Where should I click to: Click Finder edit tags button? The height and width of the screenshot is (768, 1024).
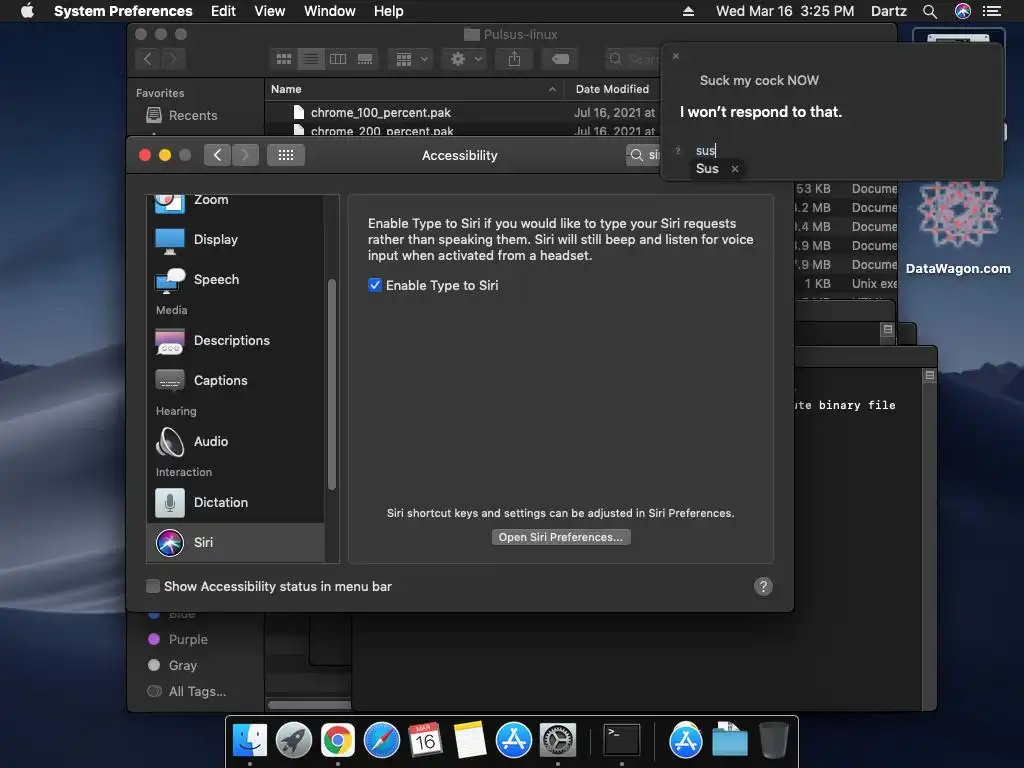click(x=560, y=59)
